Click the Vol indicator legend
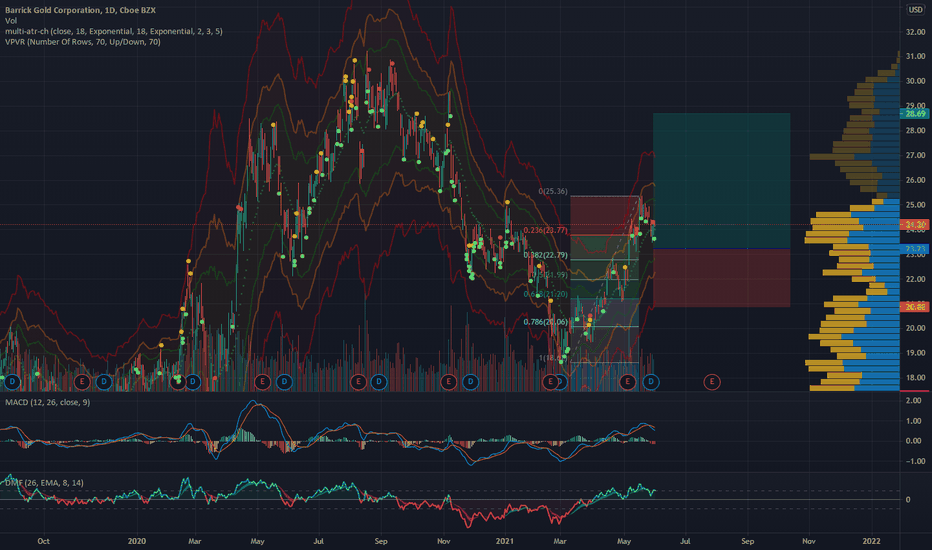The height and width of the screenshot is (550, 932). coord(11,21)
